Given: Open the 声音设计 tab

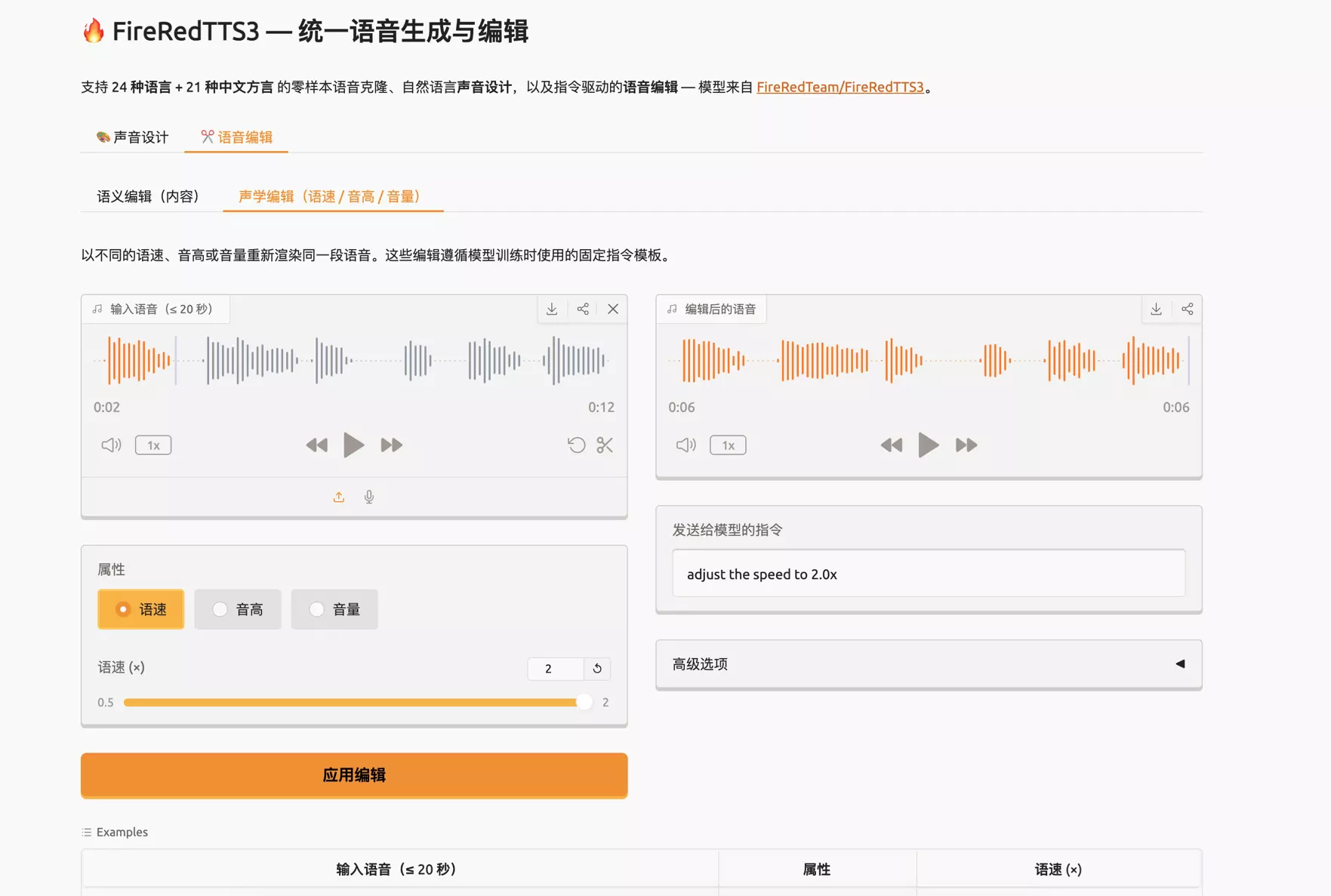Looking at the screenshot, I should tap(133, 137).
